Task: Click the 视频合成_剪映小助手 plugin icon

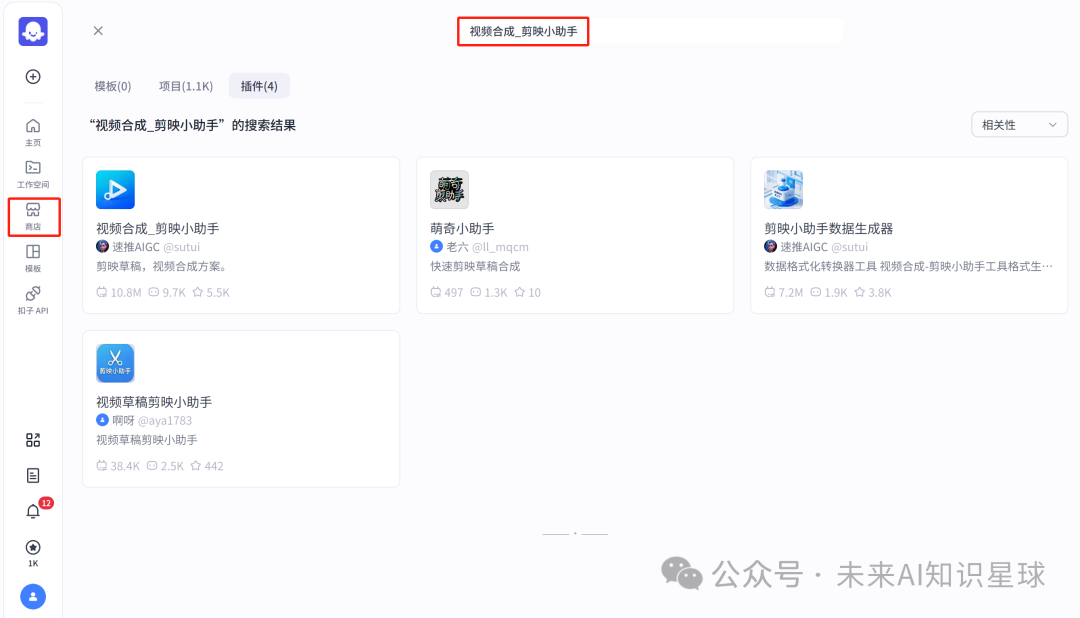Action: tap(115, 189)
